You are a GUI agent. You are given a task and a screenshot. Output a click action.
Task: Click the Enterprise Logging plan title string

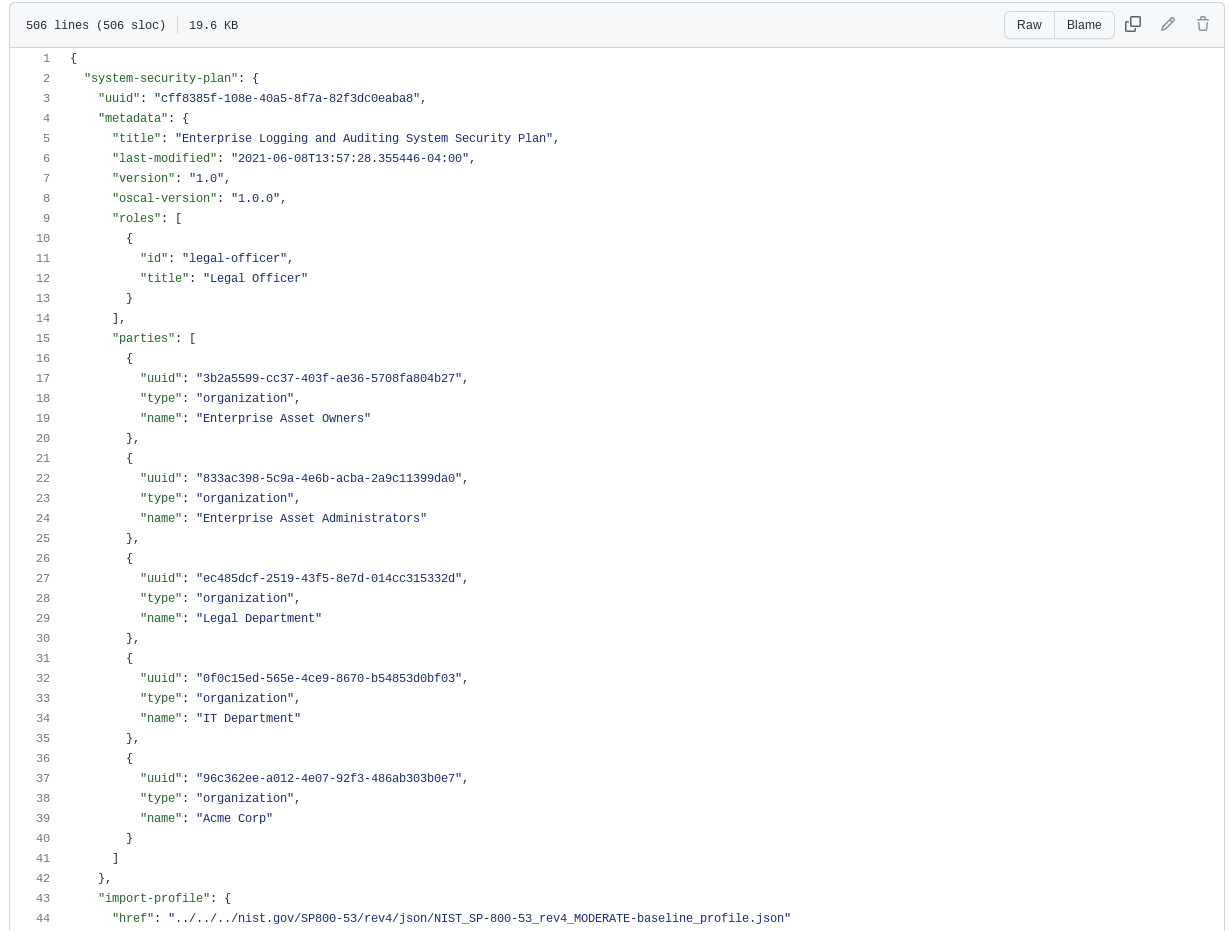pyautogui.click(x=365, y=138)
